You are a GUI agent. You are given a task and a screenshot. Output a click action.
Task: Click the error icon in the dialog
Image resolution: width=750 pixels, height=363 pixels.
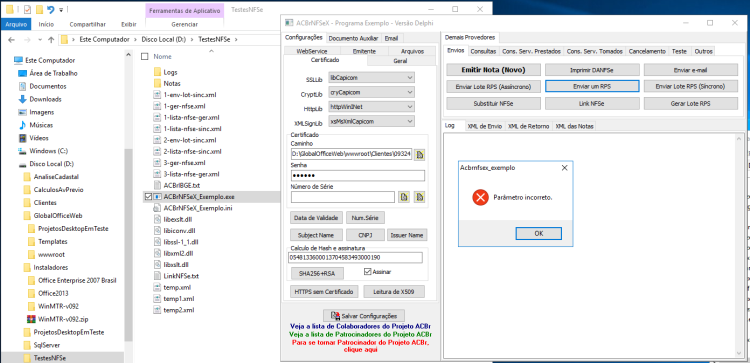tap(480, 197)
